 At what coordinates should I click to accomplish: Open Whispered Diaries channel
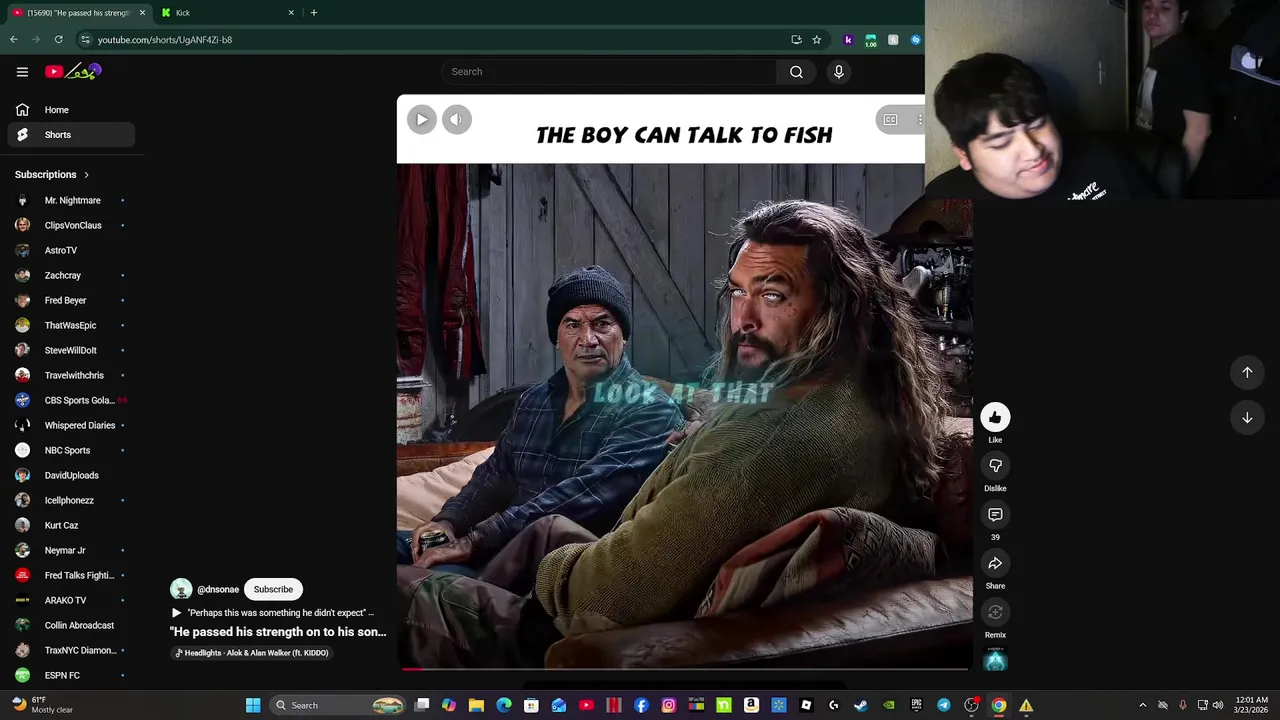pos(70,425)
